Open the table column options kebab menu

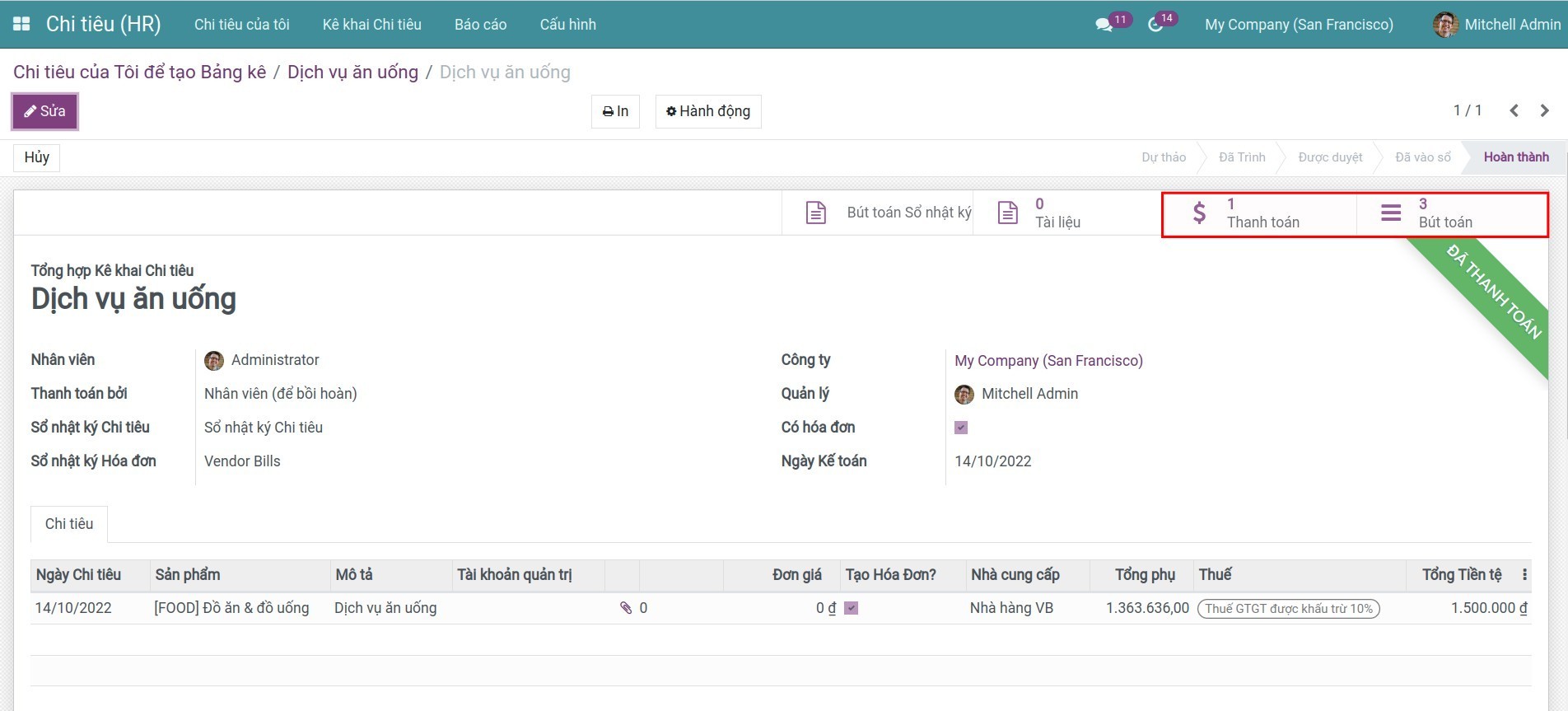[1524, 575]
